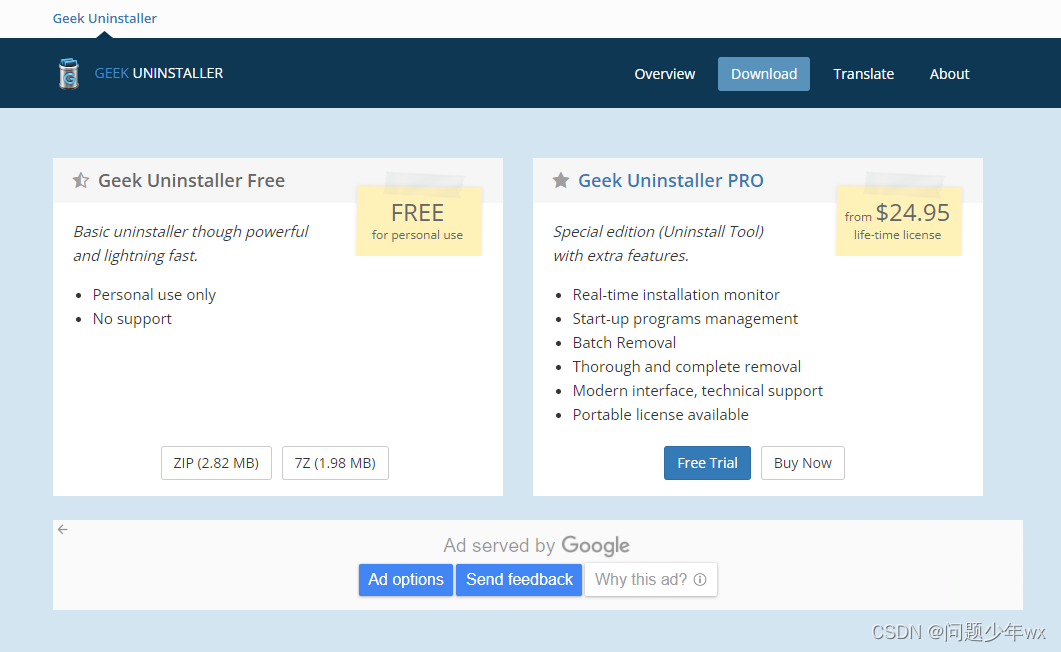Download the 7Z (1.98 MB) package
This screenshot has height=652, width=1061.
pos(335,463)
